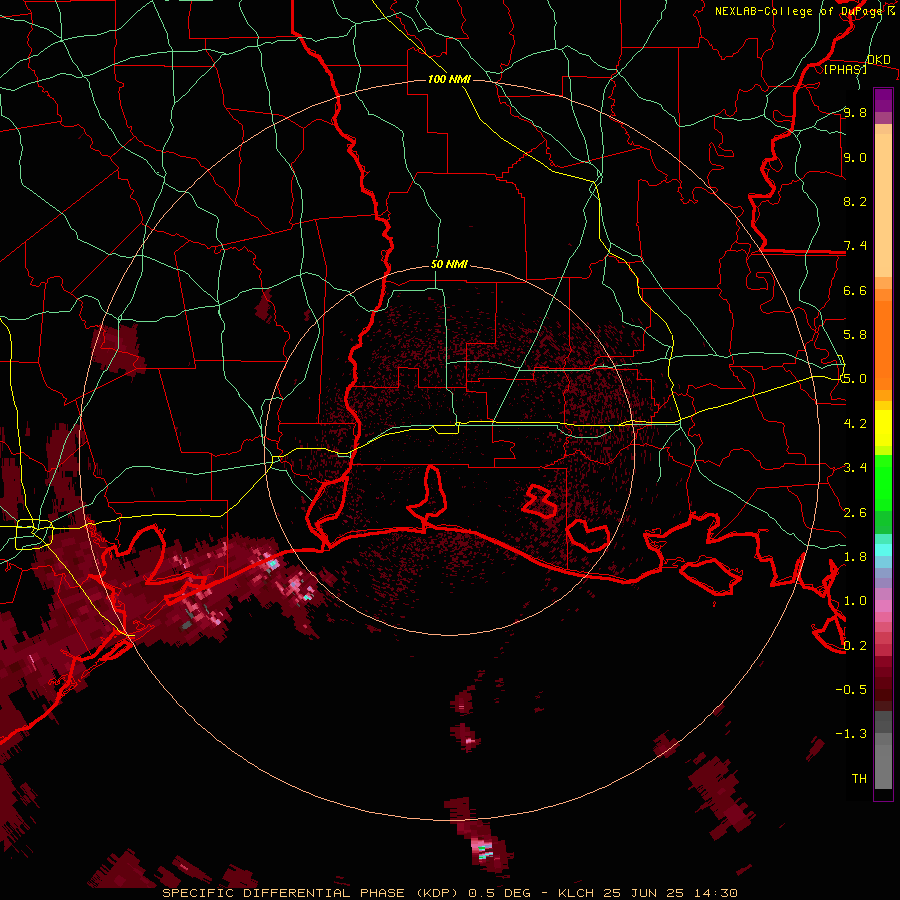Click the 2.6 value on color scale
The image size is (900, 900).
[855, 513]
